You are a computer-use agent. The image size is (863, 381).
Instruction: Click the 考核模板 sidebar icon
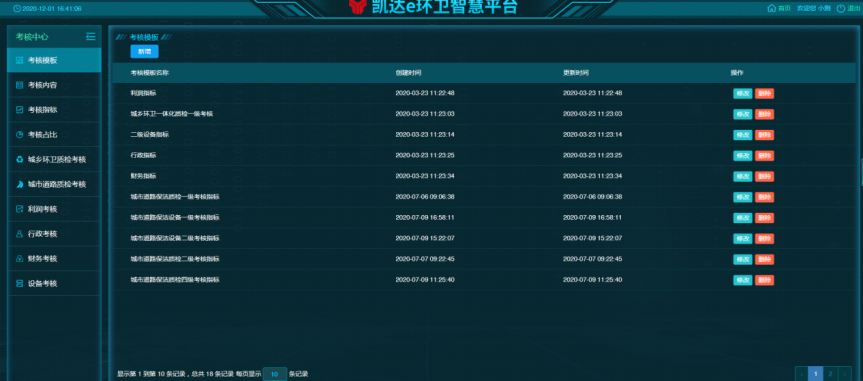coord(20,60)
